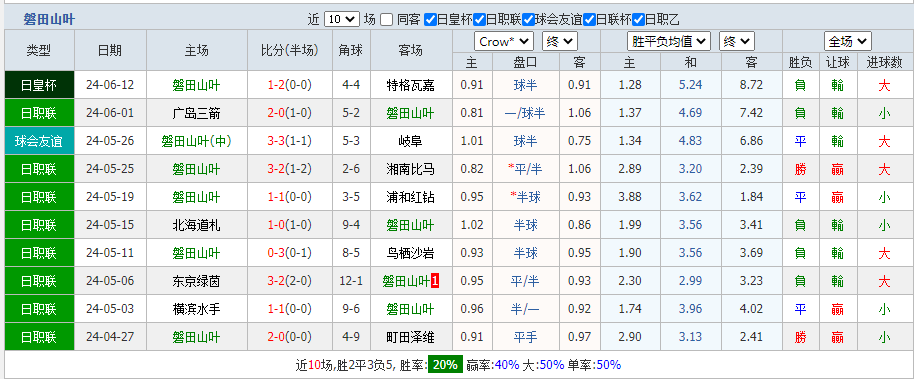Open the 终 dropdown next to 胜平负均值
Viewport: 914px width, 379px height.
[737, 41]
